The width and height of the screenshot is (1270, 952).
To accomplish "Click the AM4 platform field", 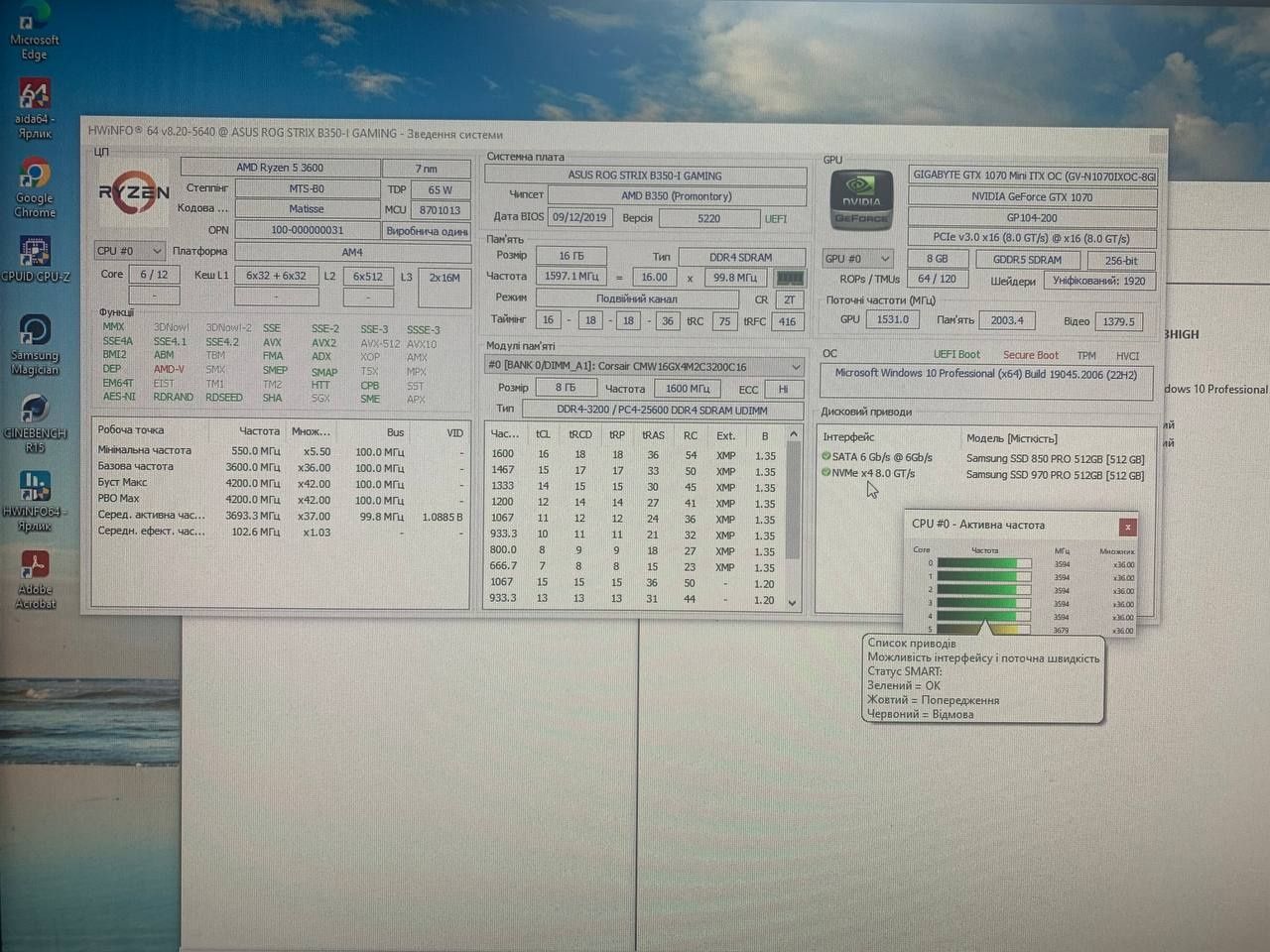I will (352, 252).
